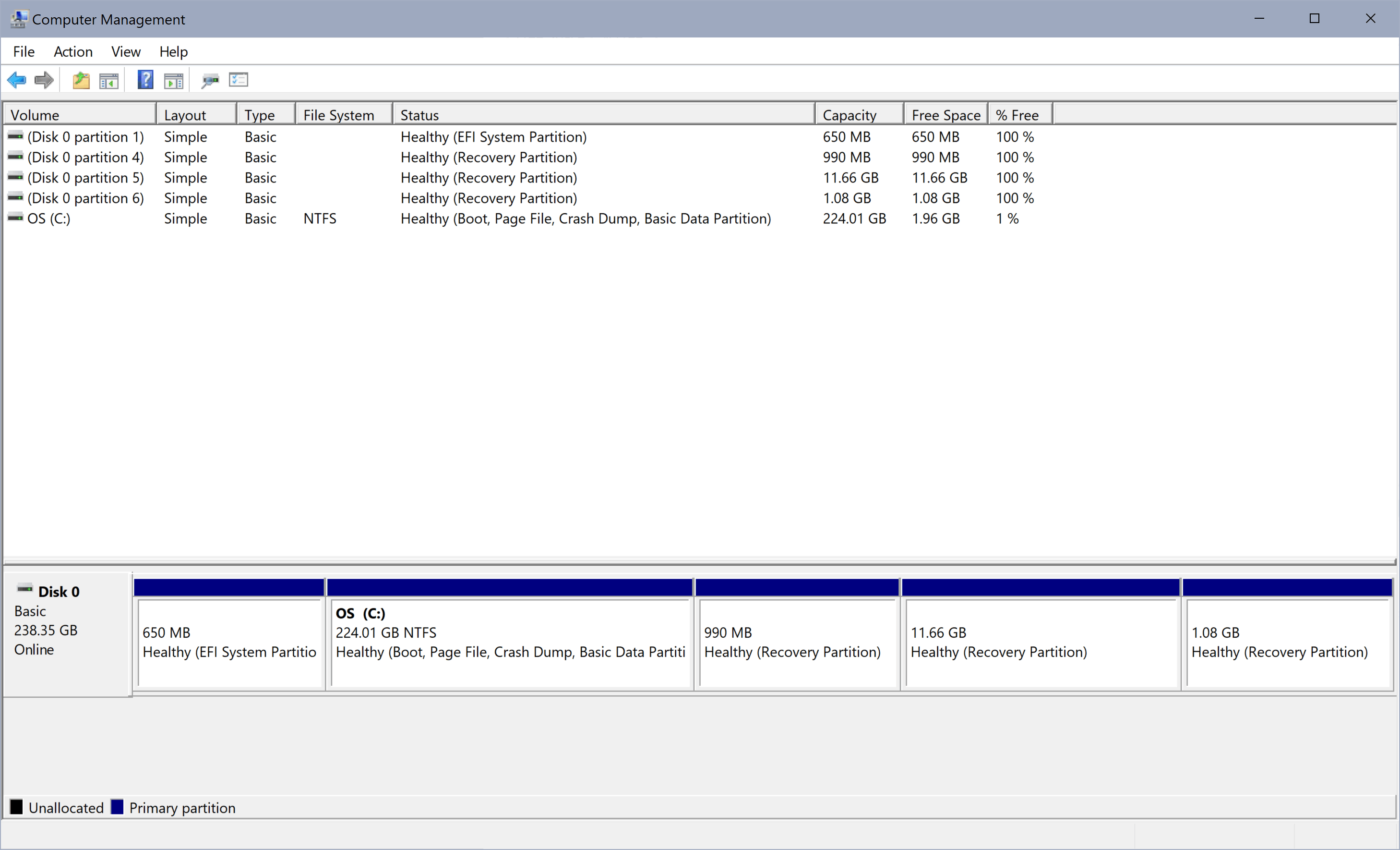The height and width of the screenshot is (850, 1400).
Task: Open Help via blue question mark icon
Action: point(145,80)
